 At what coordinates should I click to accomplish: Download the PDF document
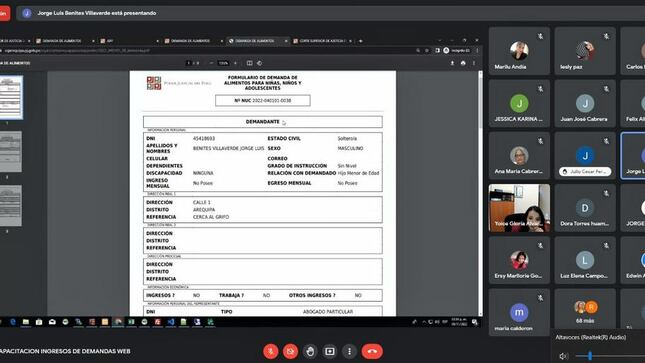[x=452, y=63]
